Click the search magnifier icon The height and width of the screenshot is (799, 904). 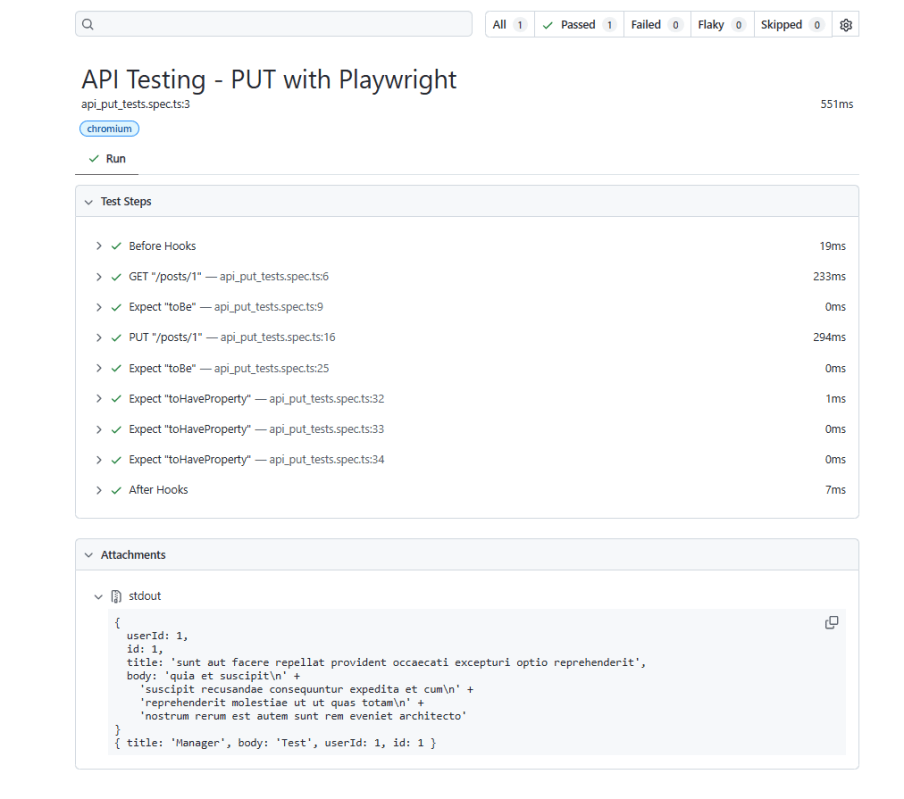pos(88,25)
